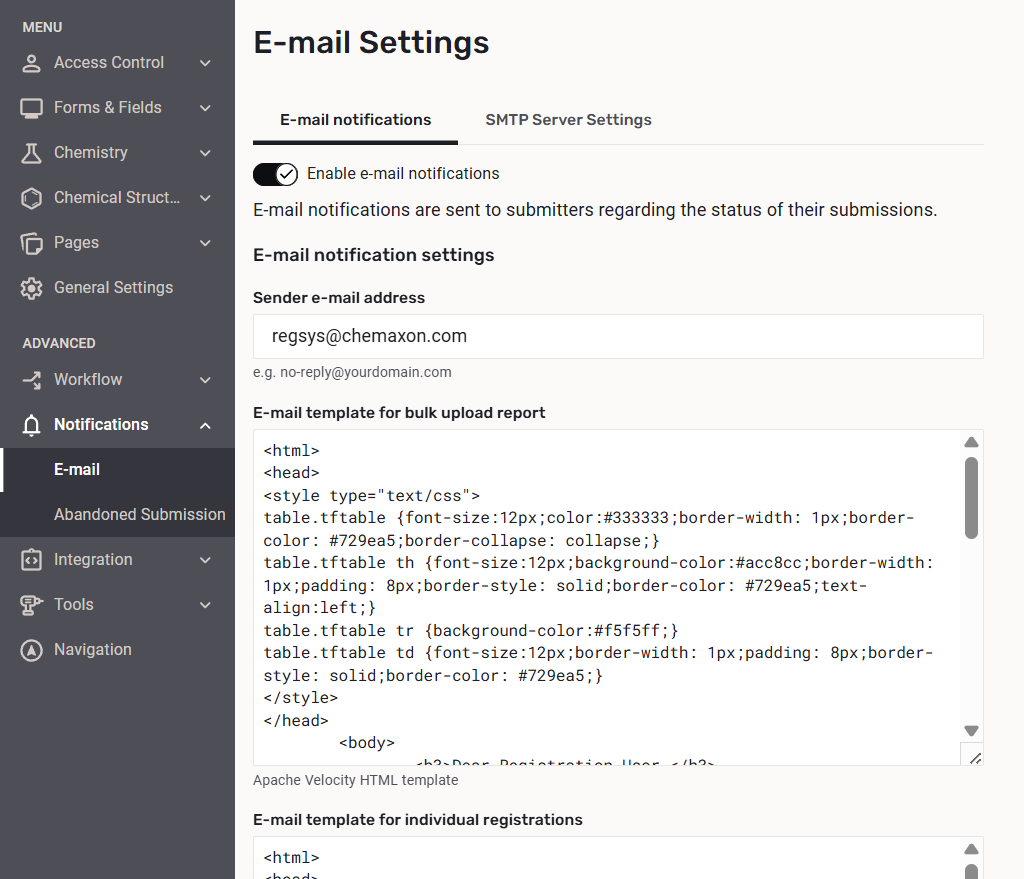
Task: Click the Chemistry flask icon
Action: coord(32,153)
